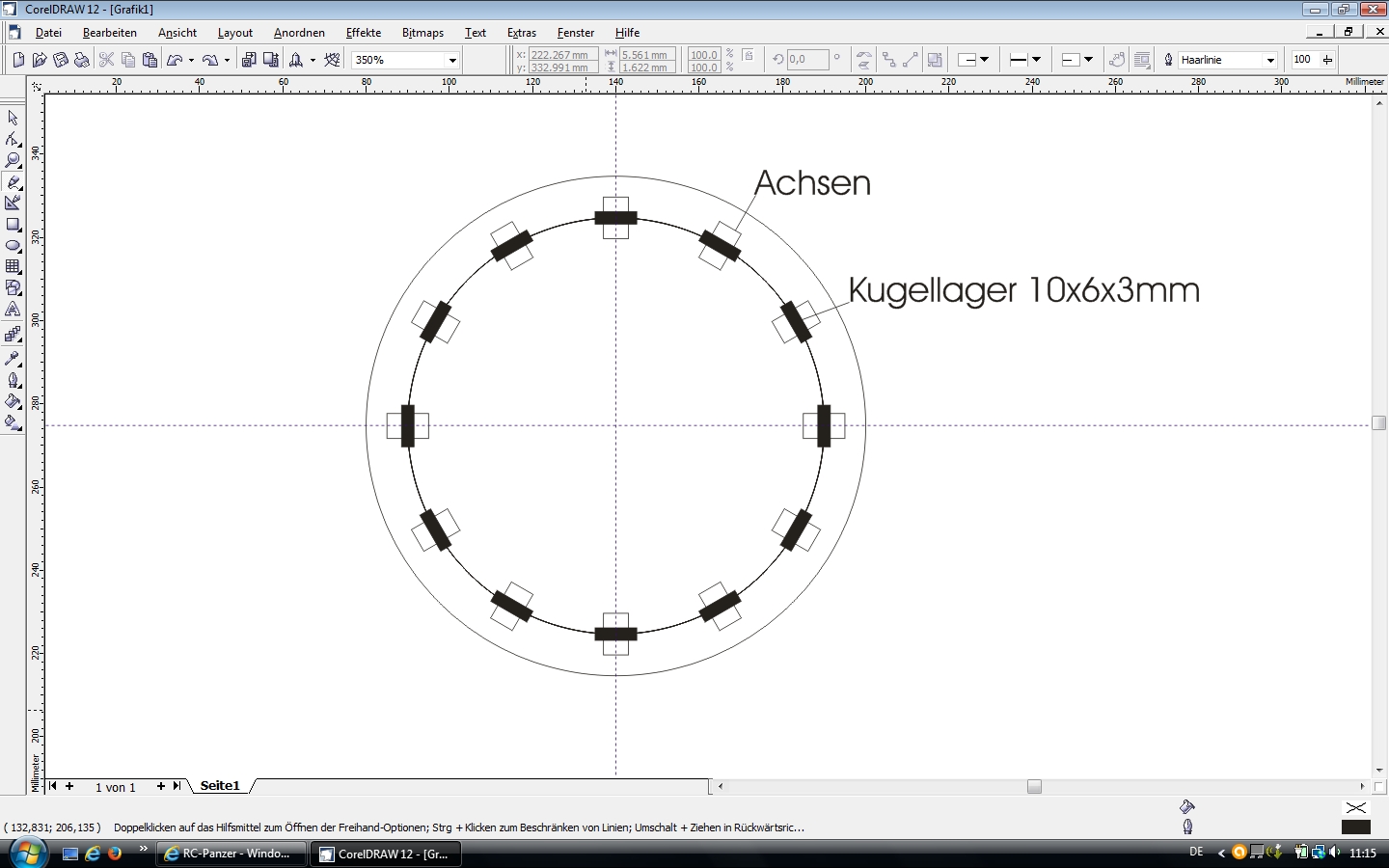Click the Print icon in toolbar
This screenshot has height=868, width=1389.
coord(82,60)
